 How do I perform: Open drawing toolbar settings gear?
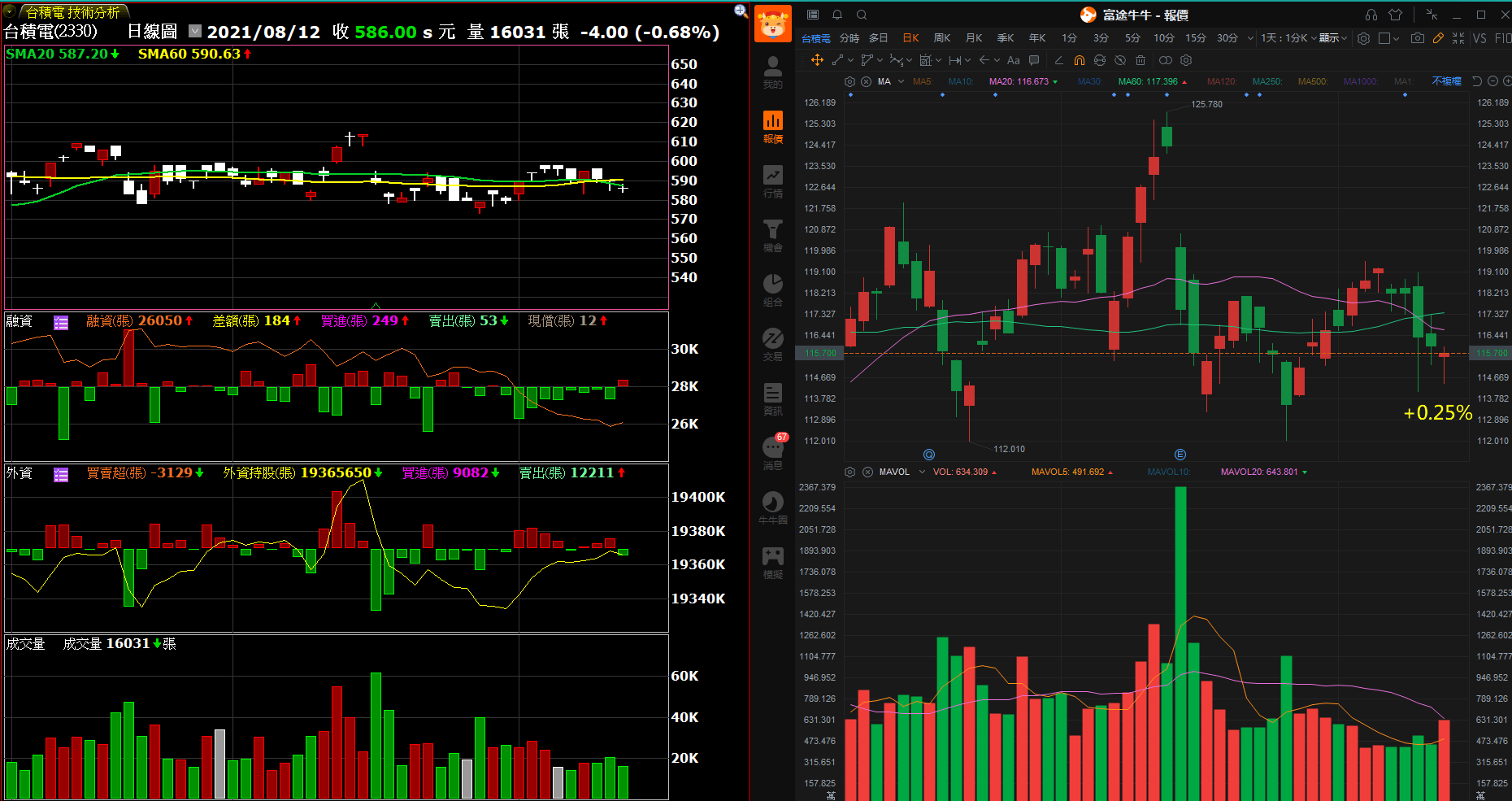[x=1186, y=60]
